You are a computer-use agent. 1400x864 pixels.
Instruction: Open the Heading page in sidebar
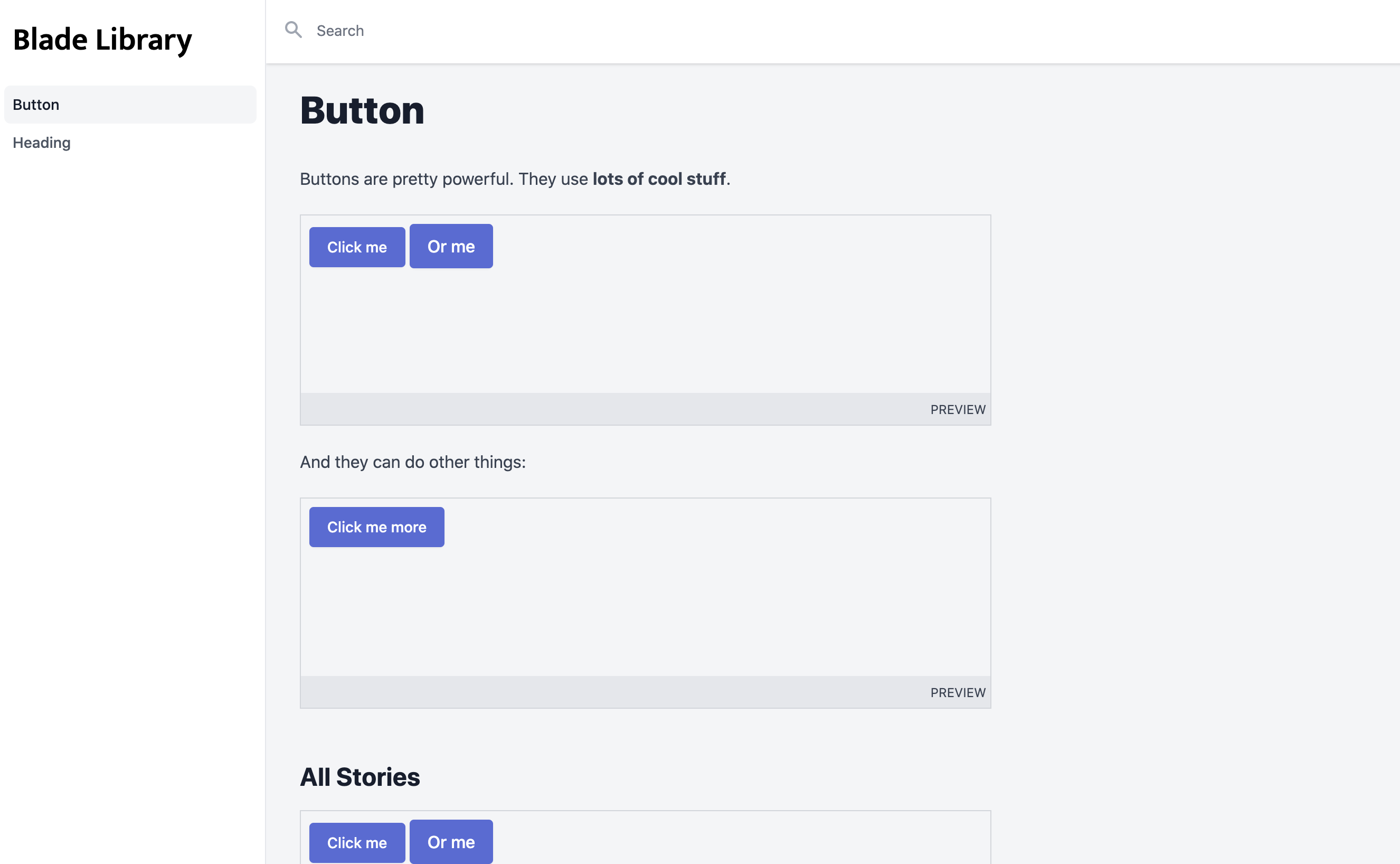42,143
